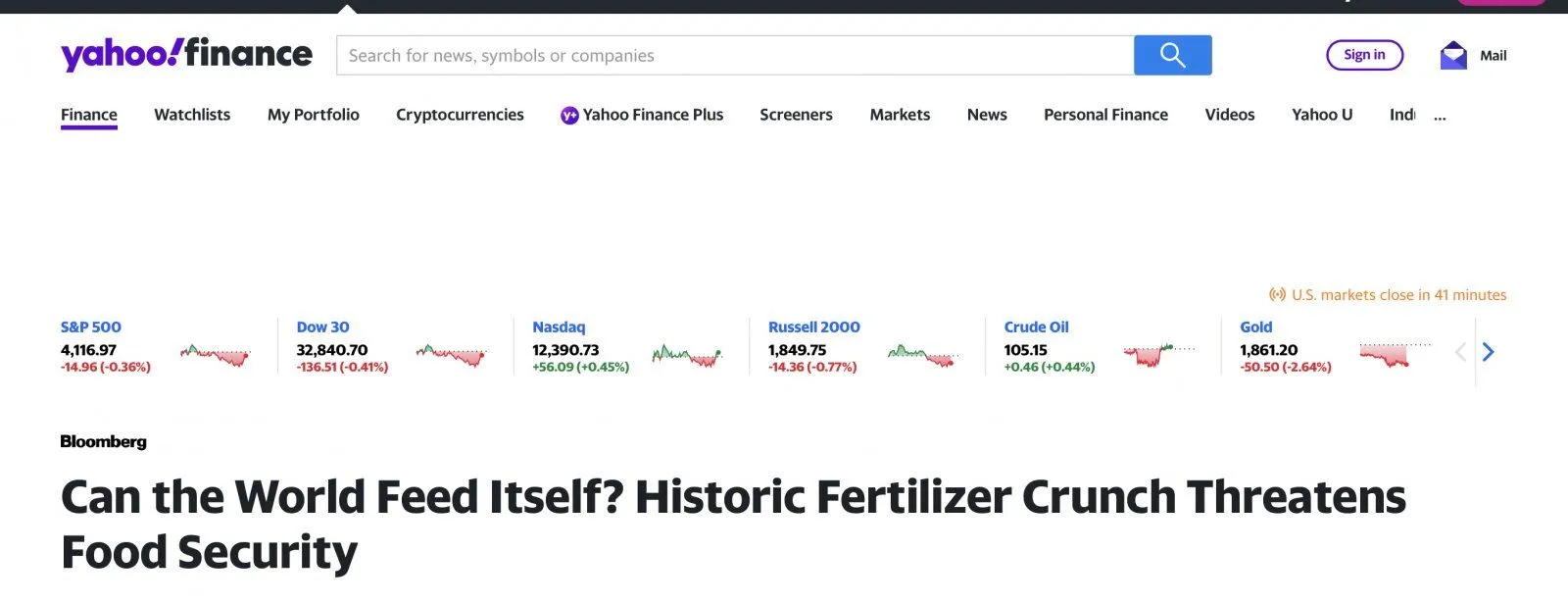Select the Cryptocurrencies menu item
Screen dimensions: 1568x603
pos(460,115)
